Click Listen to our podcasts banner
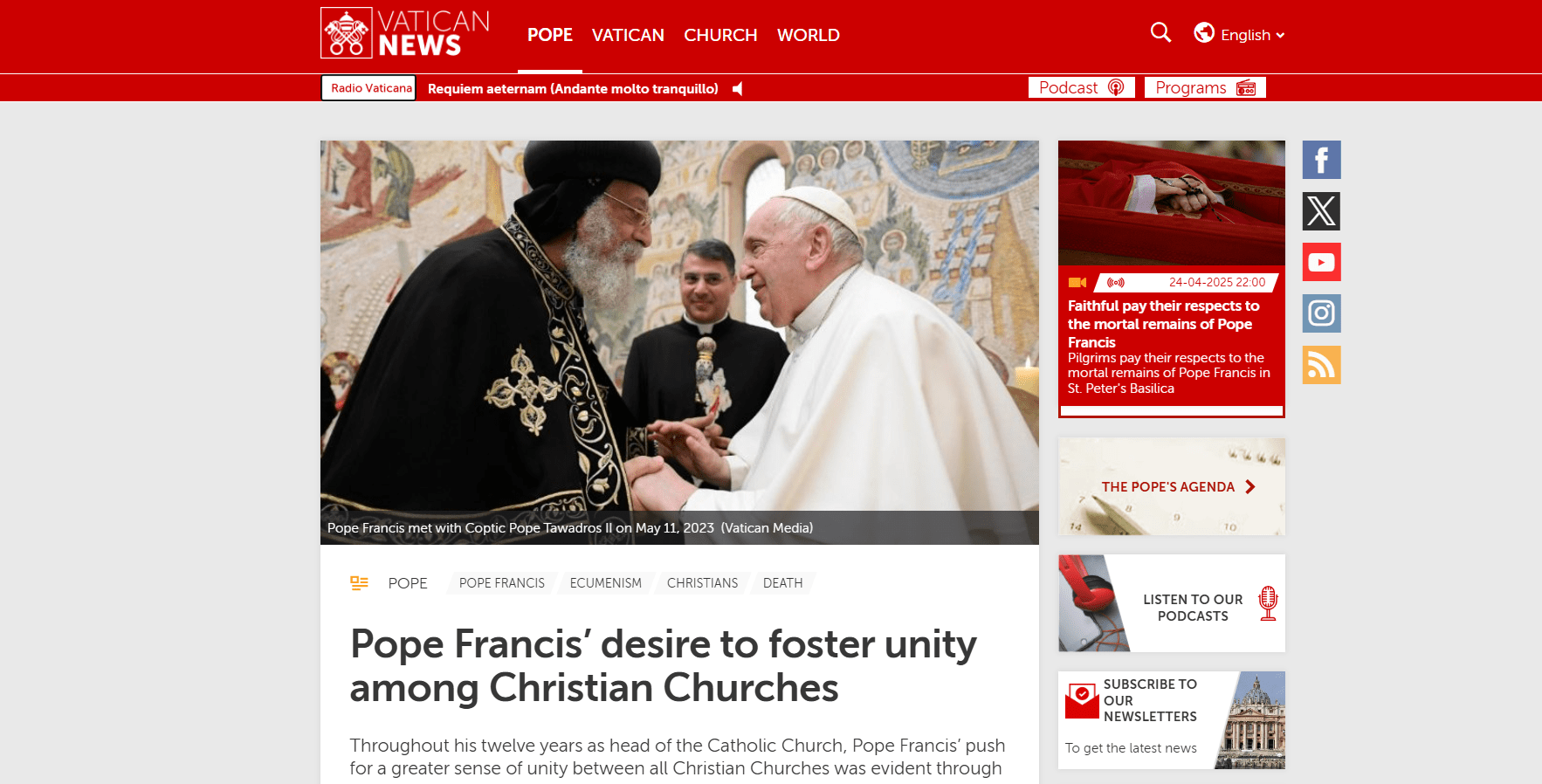1542x784 pixels. pyautogui.click(x=1172, y=603)
